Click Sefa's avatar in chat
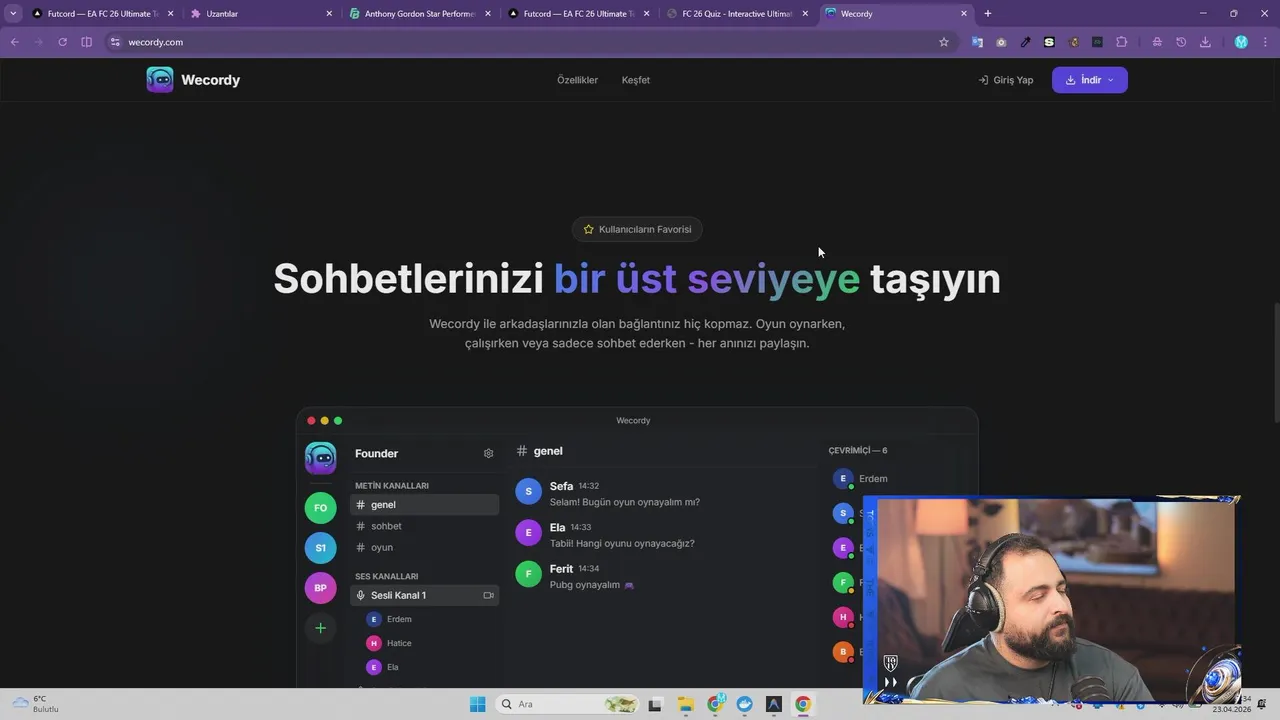 coord(528,491)
